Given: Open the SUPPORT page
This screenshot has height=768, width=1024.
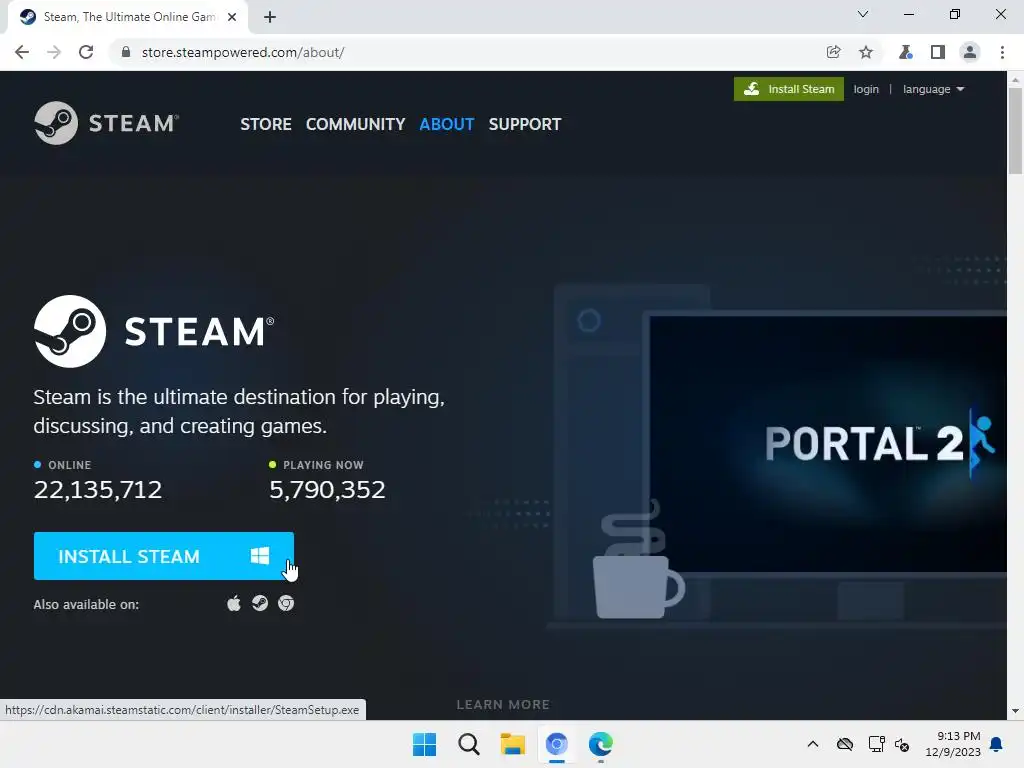Looking at the screenshot, I should 525,124.
